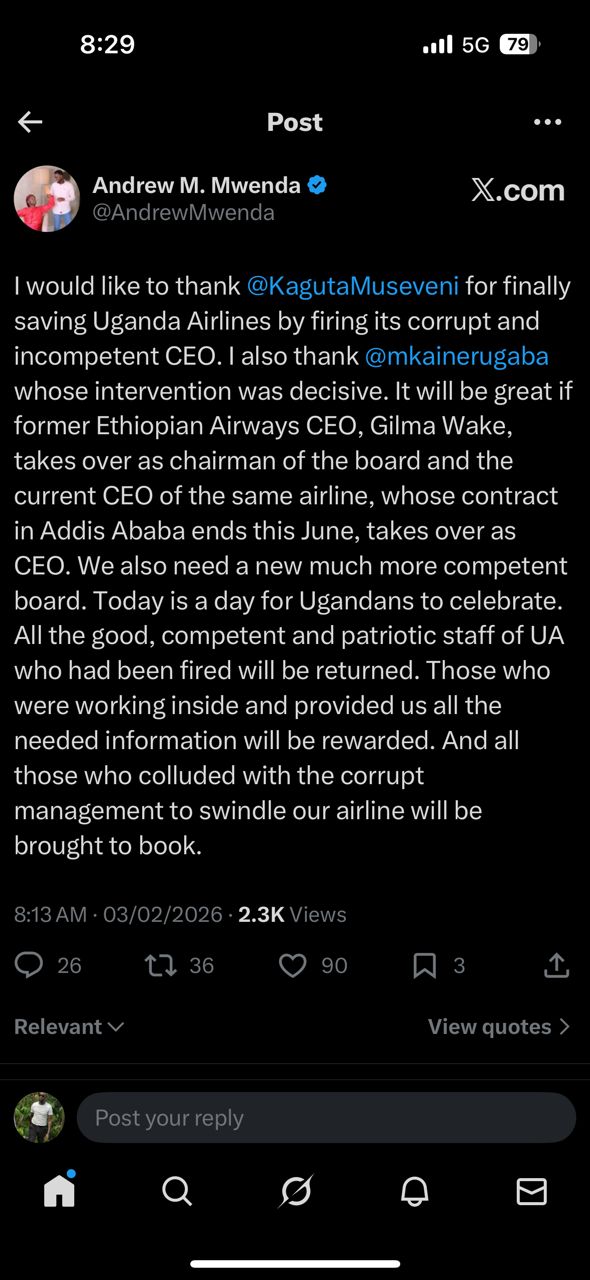590x1280 pixels.
Task: Open the Search tab magnifier icon
Action: tap(177, 1191)
